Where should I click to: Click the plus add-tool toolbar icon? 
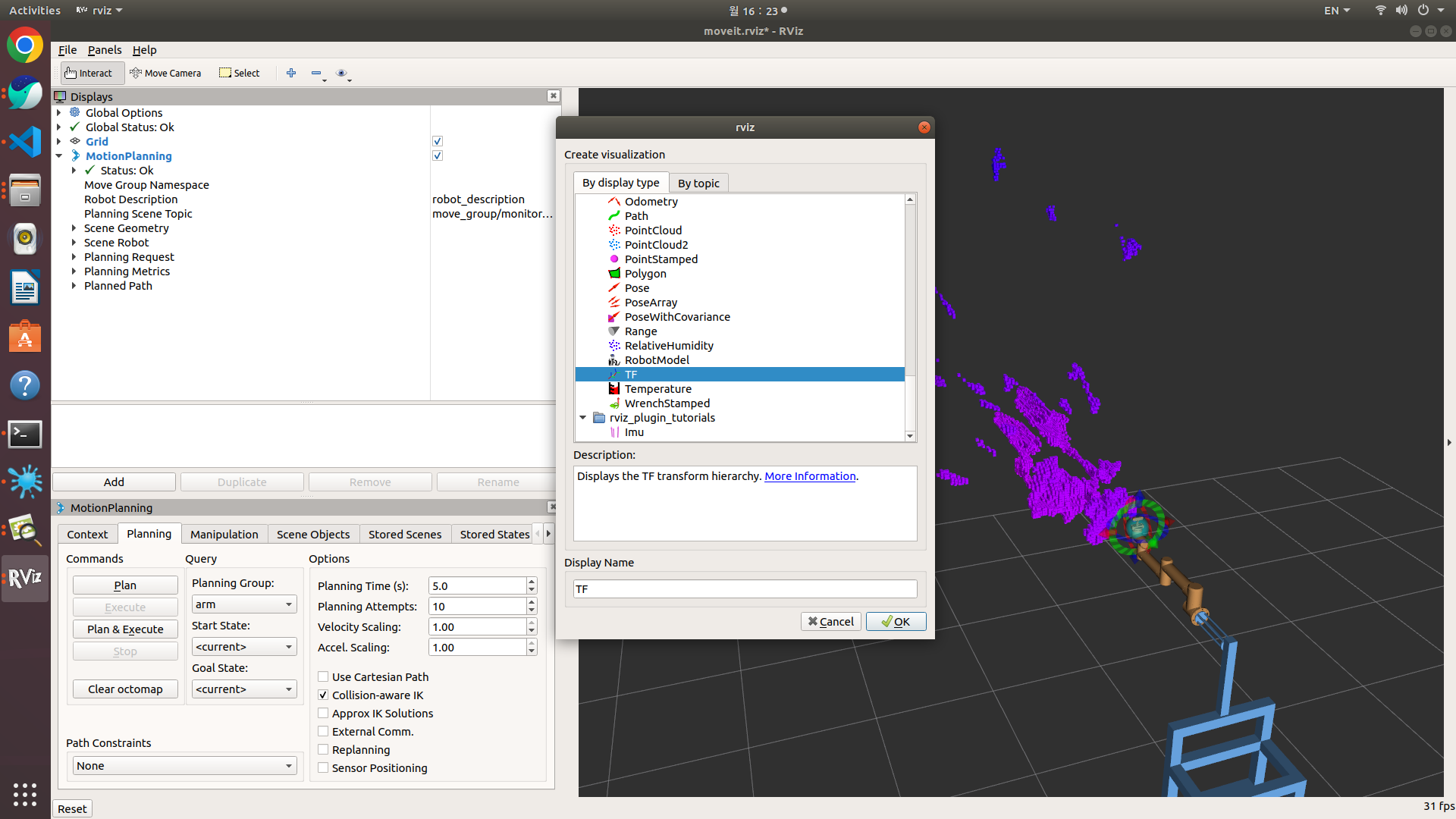coord(291,73)
